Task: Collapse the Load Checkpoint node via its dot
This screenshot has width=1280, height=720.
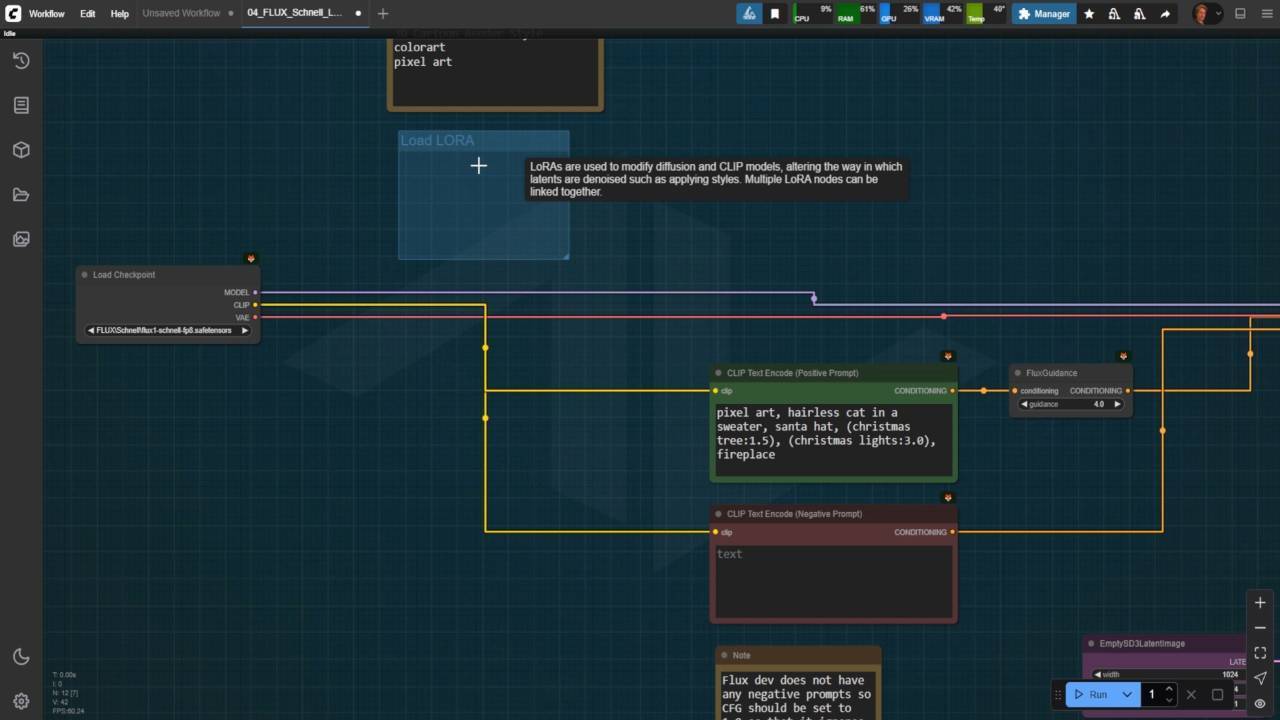Action: tap(85, 275)
